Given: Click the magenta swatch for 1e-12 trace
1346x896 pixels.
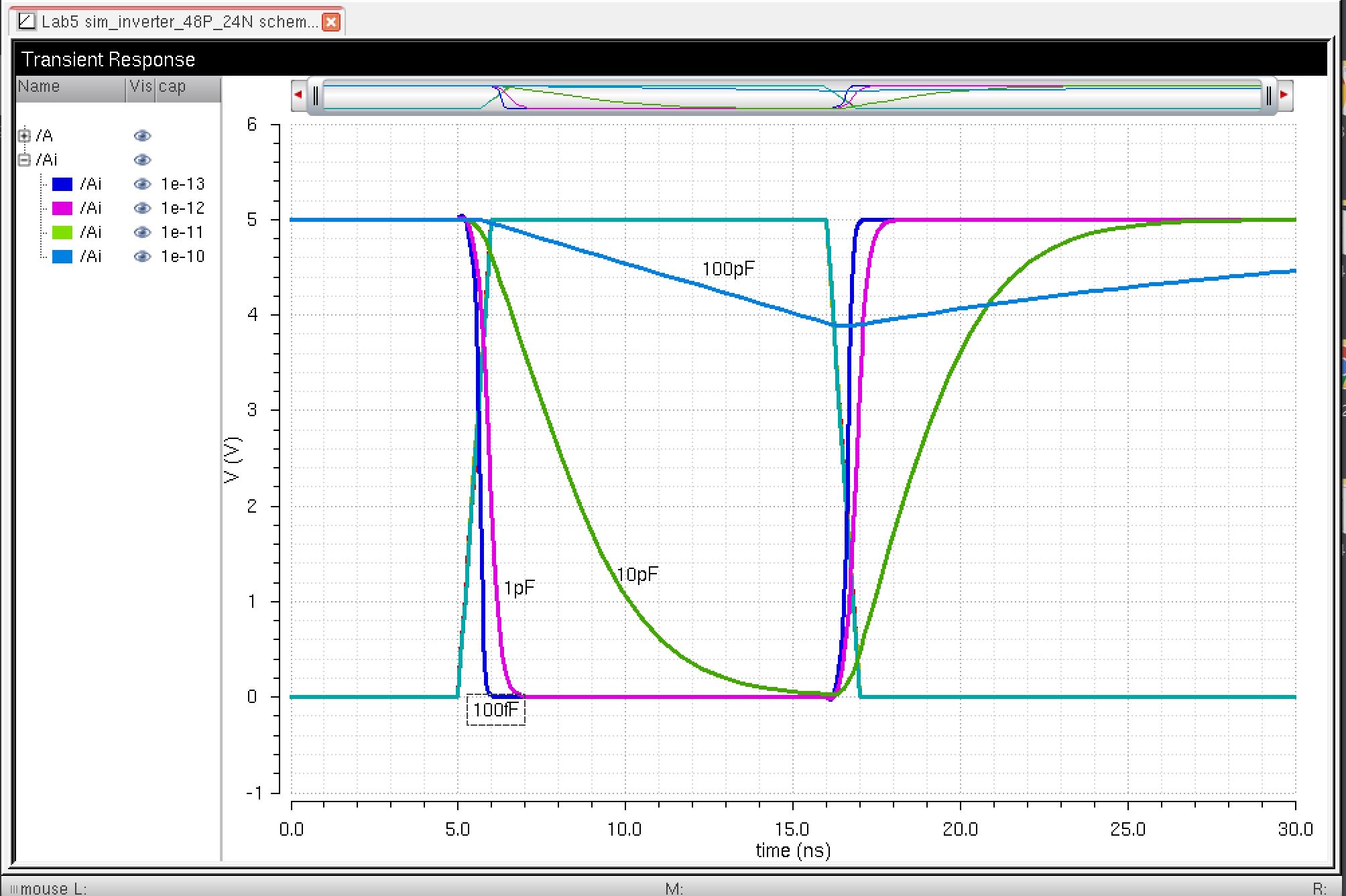Looking at the screenshot, I should pos(62,208).
